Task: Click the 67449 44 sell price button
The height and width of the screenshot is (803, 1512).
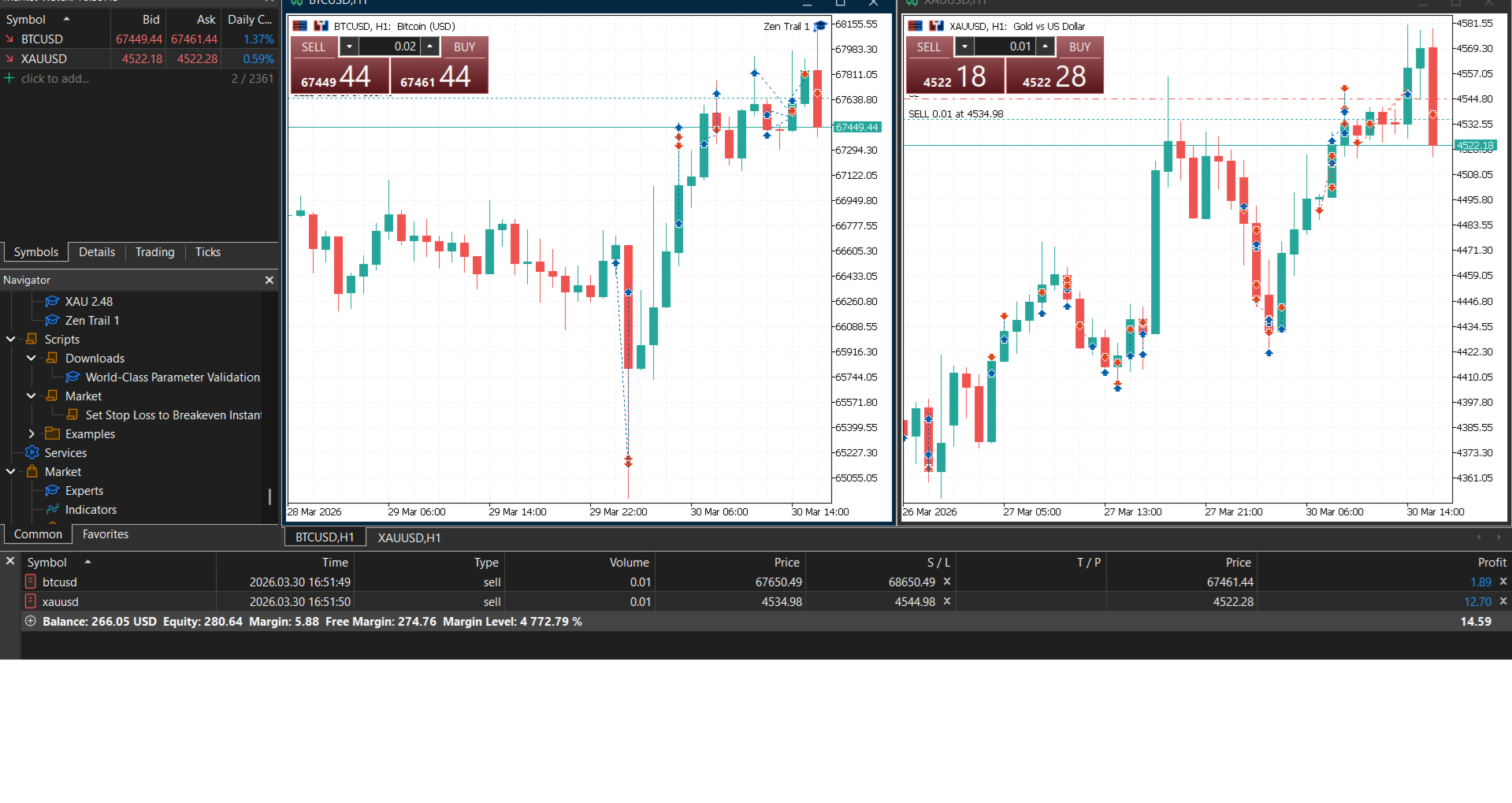Action: (x=340, y=76)
